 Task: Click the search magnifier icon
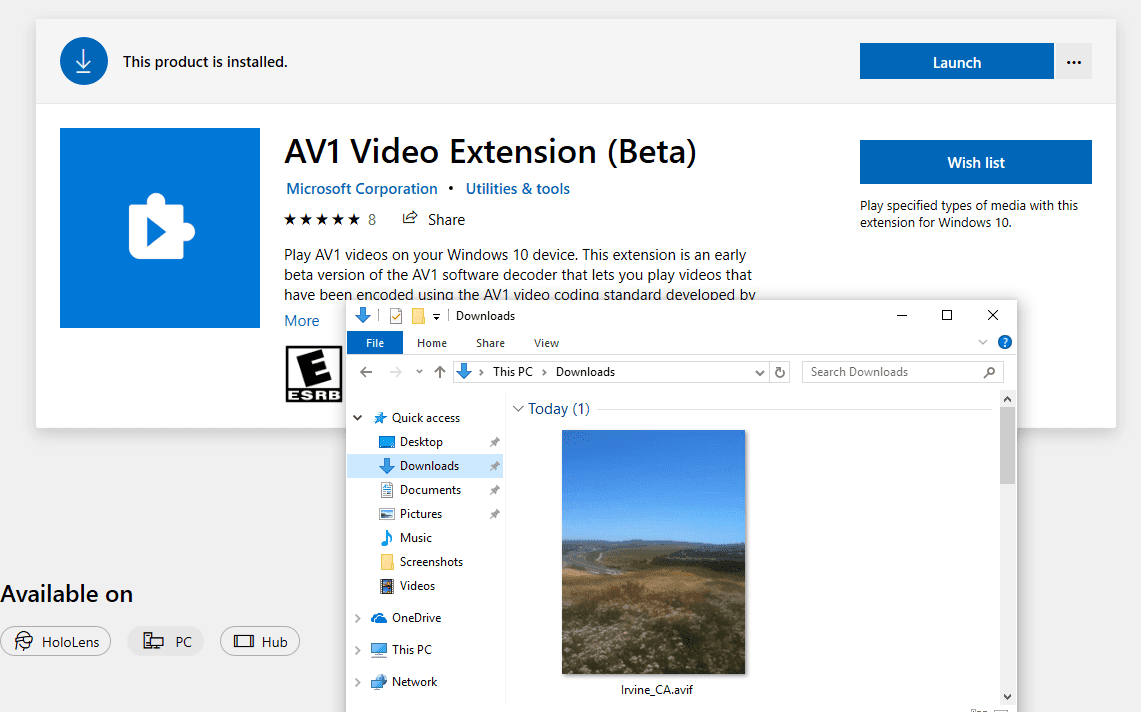pos(989,372)
